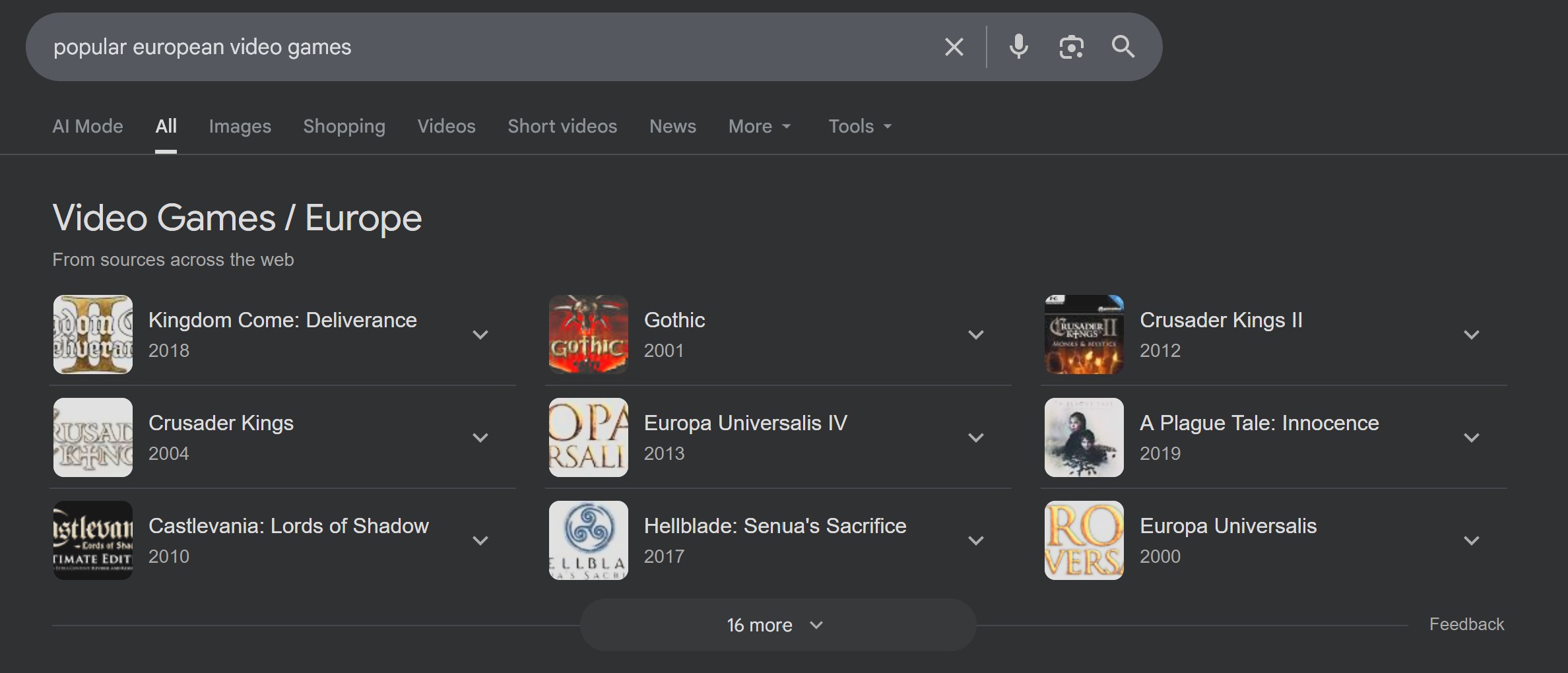Image resolution: width=1568 pixels, height=673 pixels.
Task: Select the All tab
Action: pos(166,126)
